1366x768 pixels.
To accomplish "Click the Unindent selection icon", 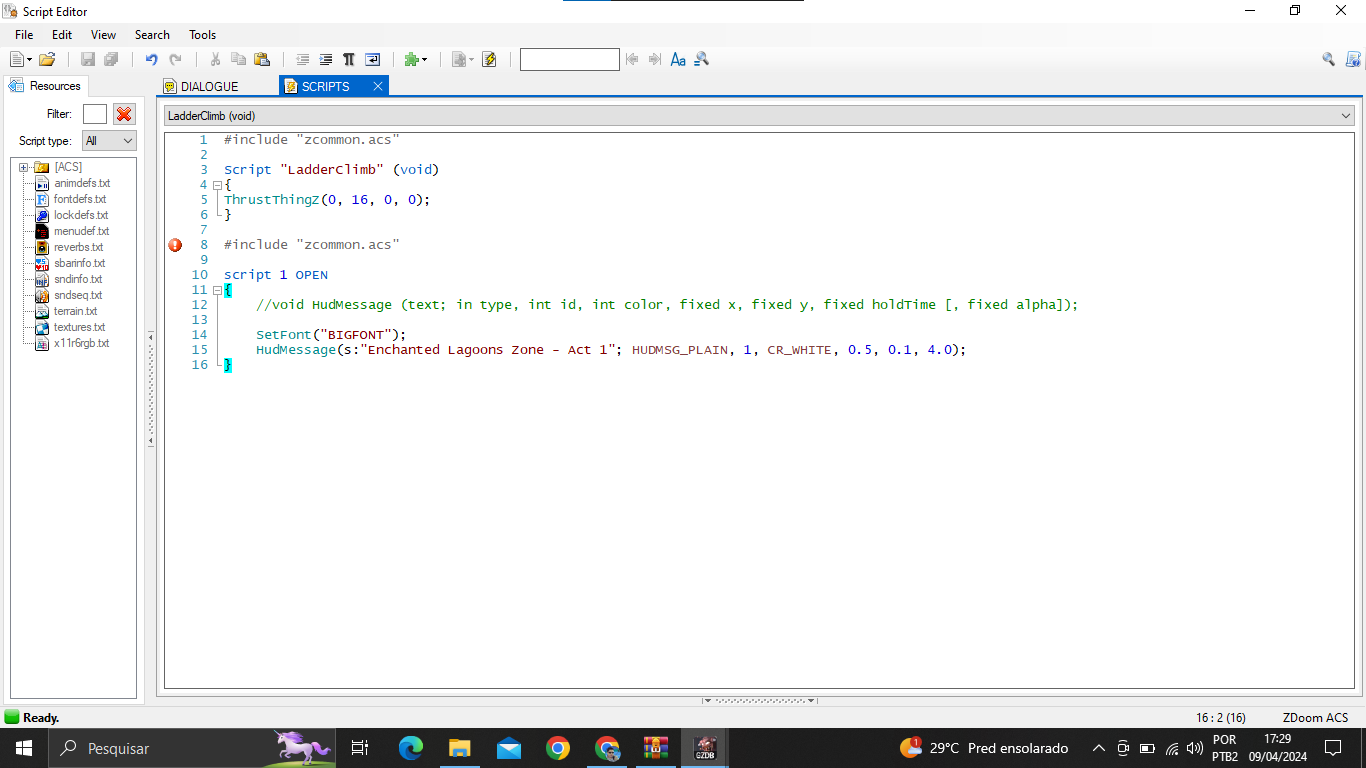I will pos(302,60).
